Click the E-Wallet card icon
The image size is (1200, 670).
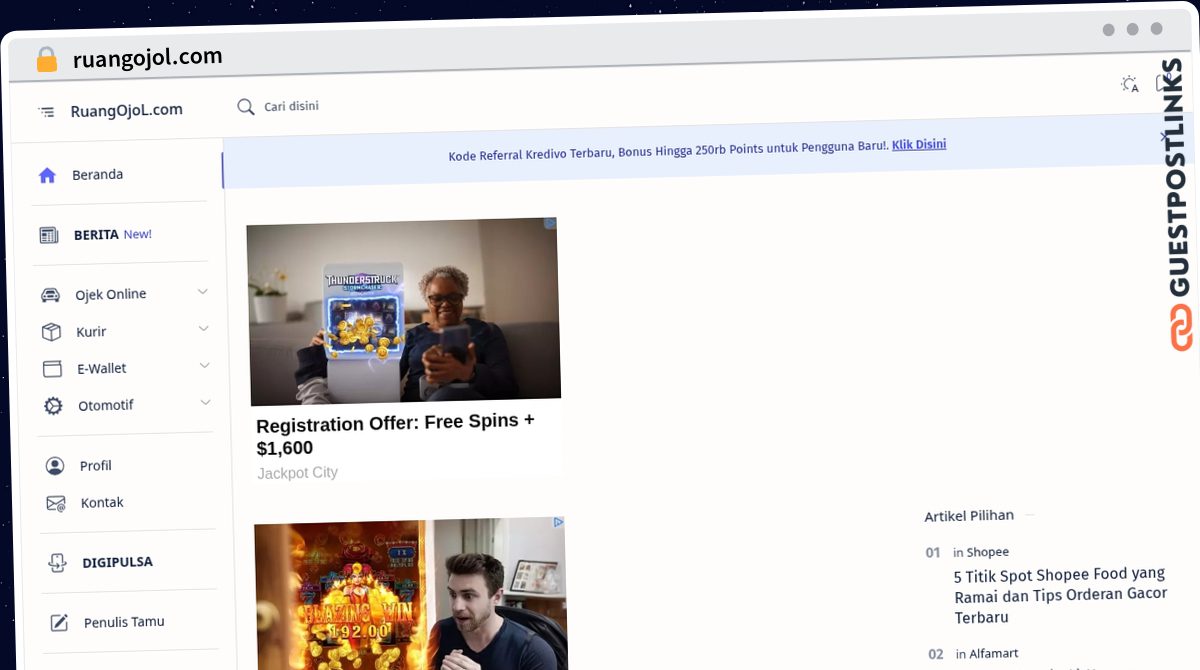(x=52, y=369)
